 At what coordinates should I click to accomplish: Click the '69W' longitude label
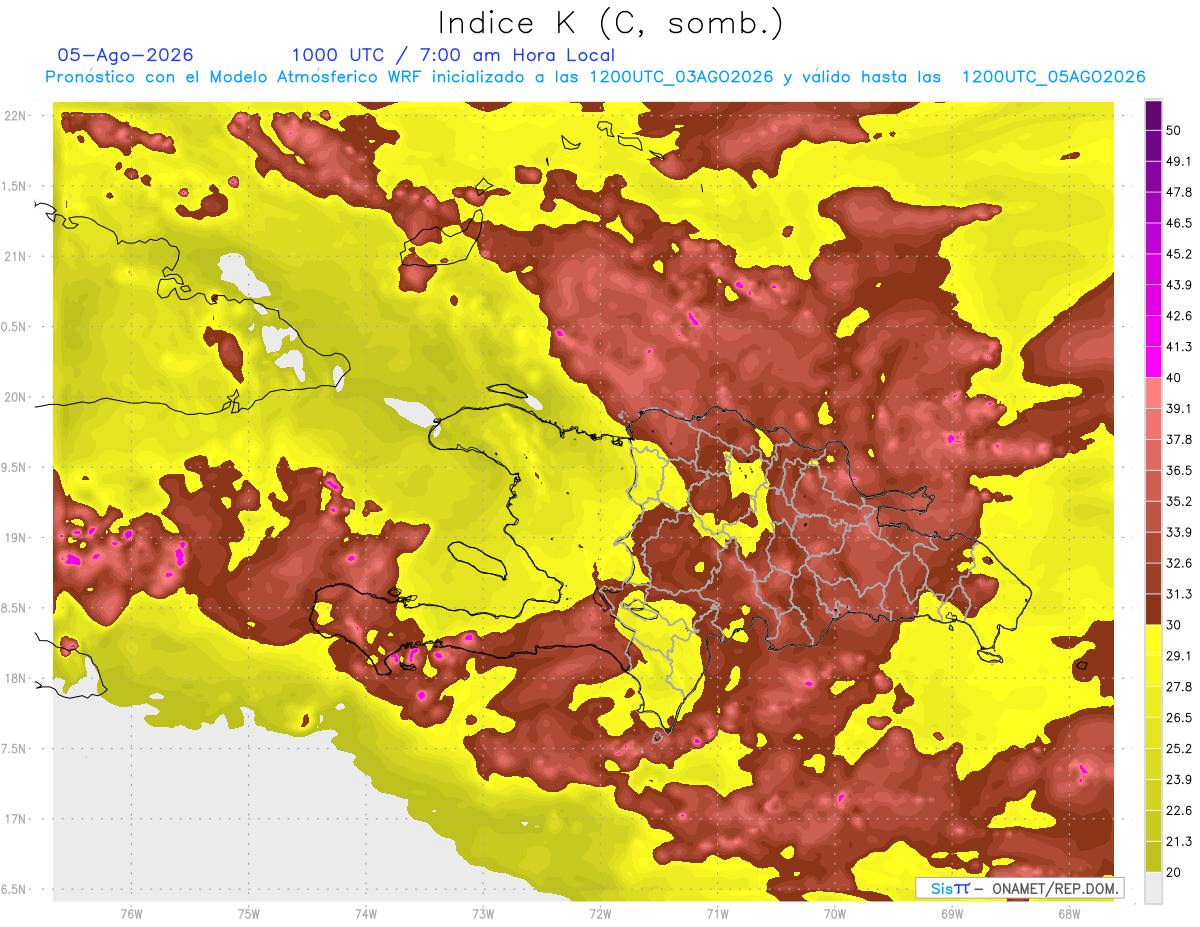(952, 914)
